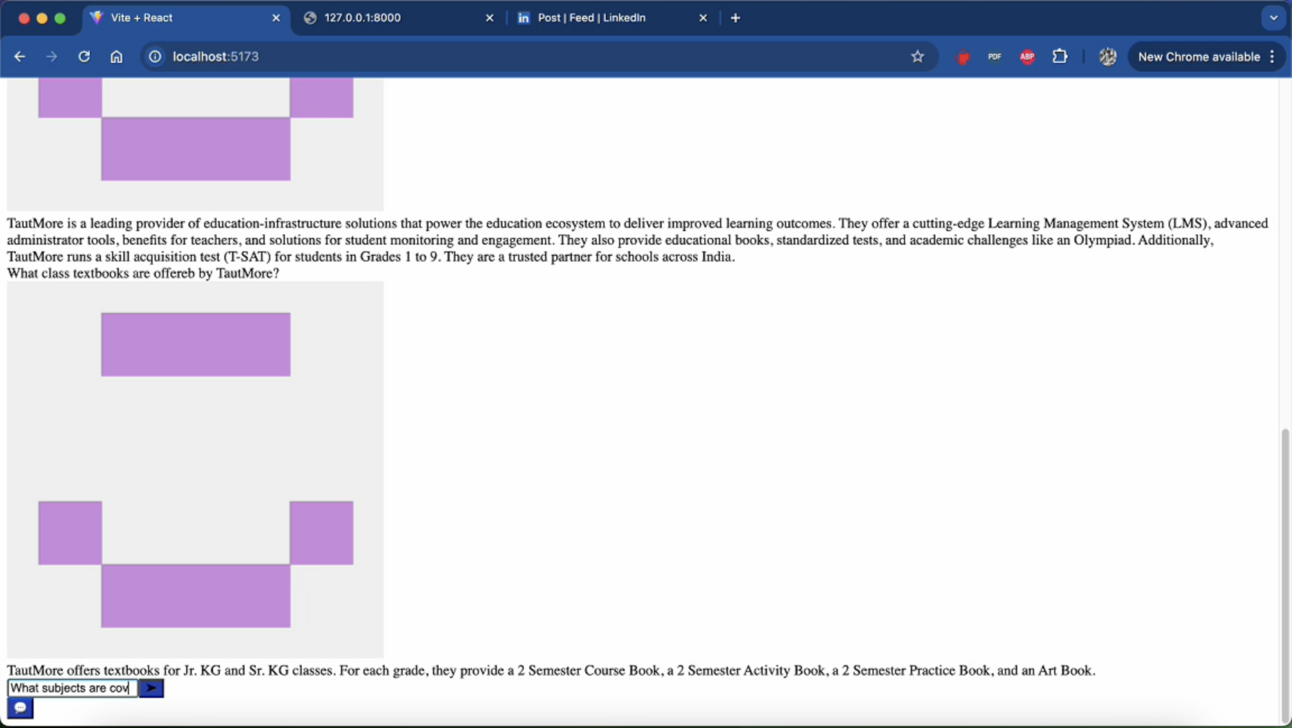Click the chat bubble icon below the input
Image resolution: width=1292 pixels, height=728 pixels.
(18, 708)
